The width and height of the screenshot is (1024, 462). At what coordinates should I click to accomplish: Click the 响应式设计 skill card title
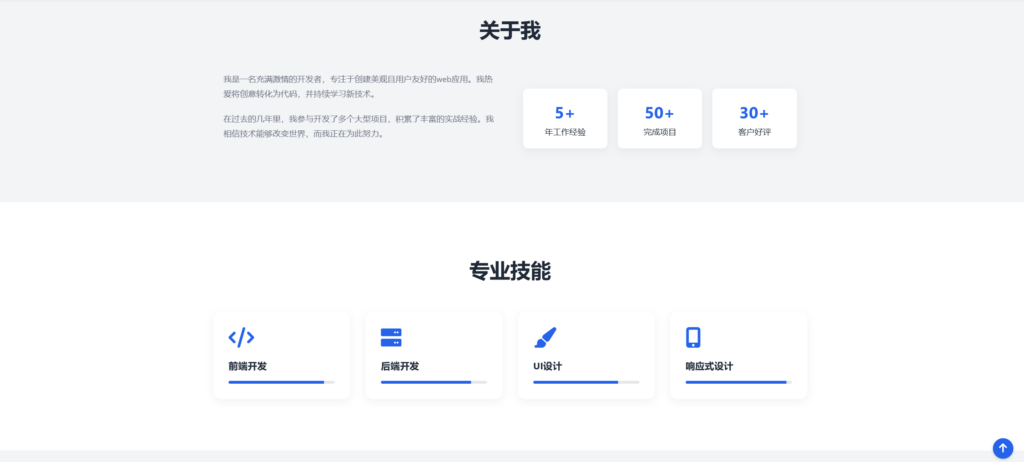pos(709,366)
